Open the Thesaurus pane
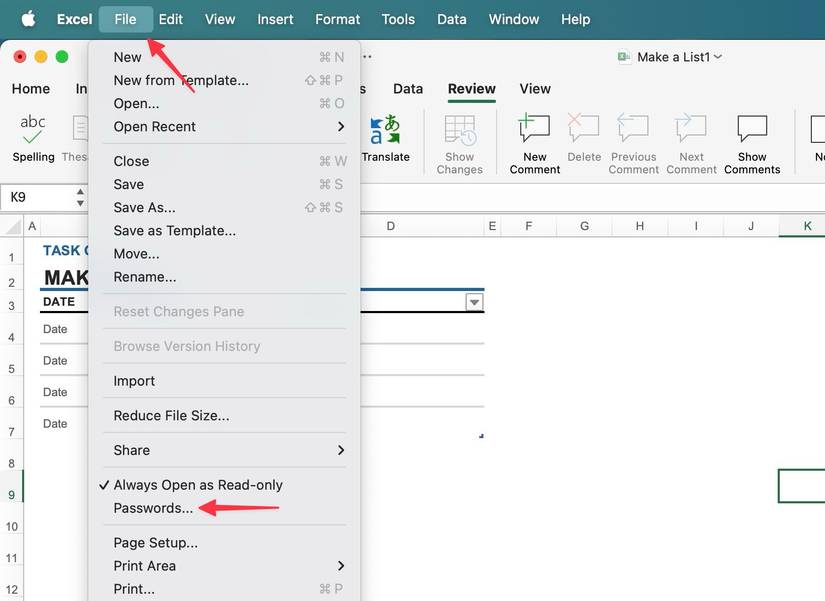The width and height of the screenshot is (825, 601). pos(78,140)
